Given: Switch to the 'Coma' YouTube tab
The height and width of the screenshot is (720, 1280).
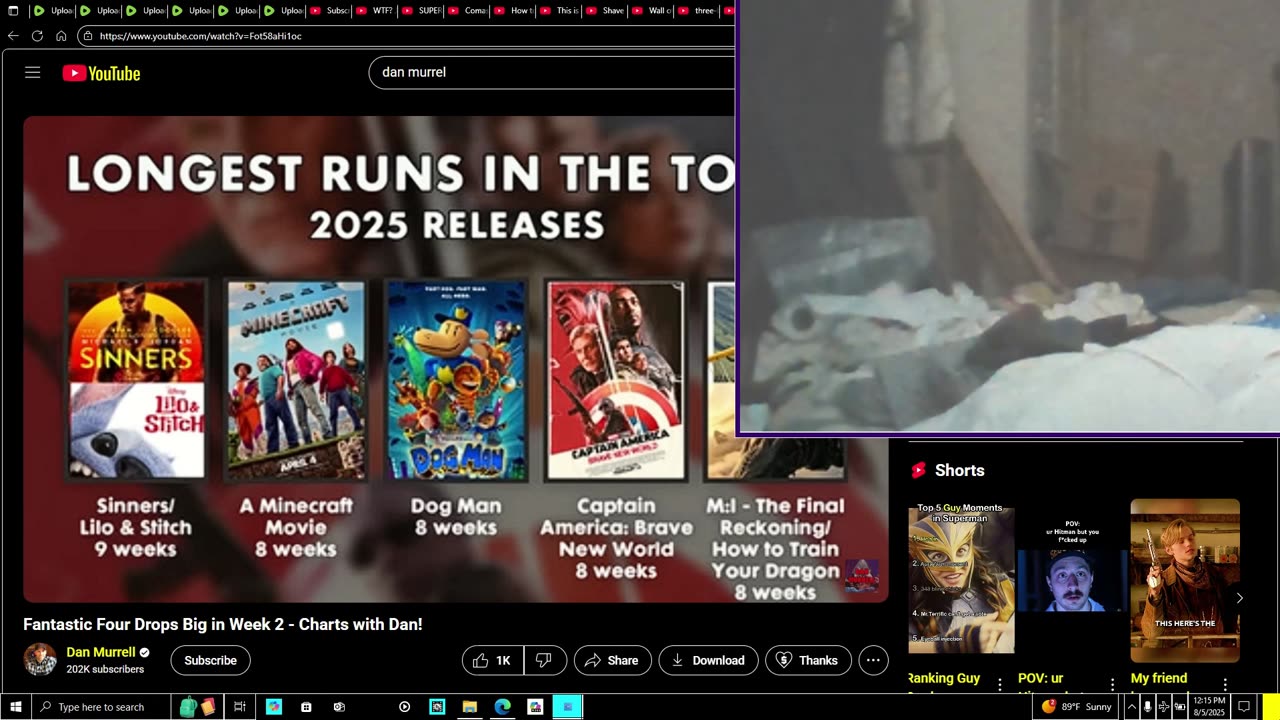Looking at the screenshot, I should [468, 11].
